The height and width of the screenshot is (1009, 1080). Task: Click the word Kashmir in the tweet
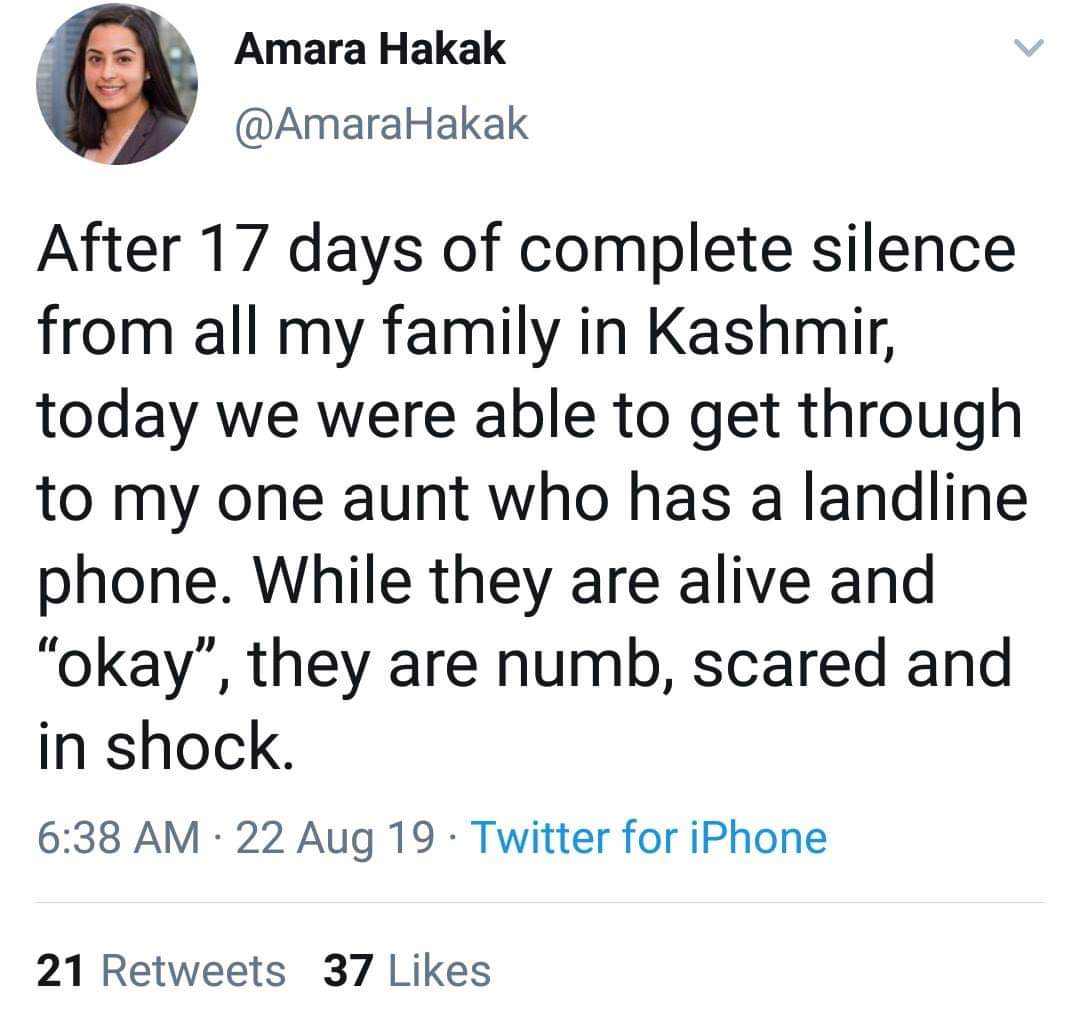coord(764,333)
